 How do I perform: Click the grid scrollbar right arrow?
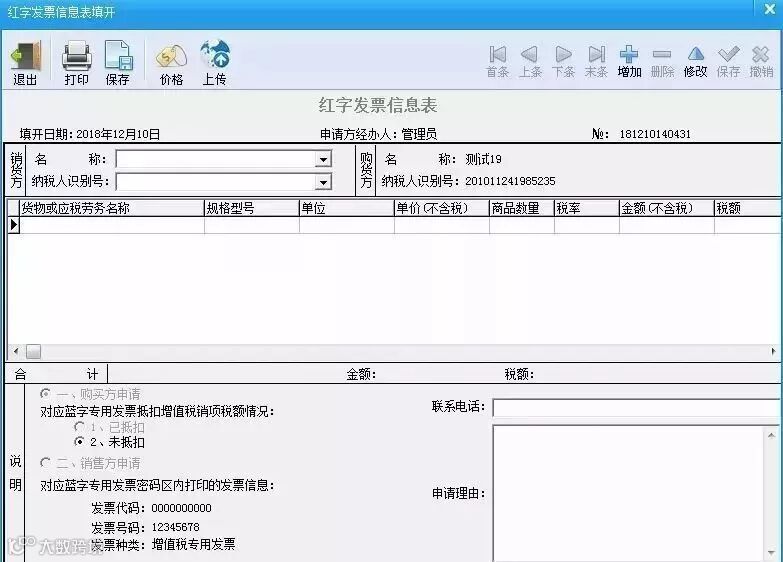pyautogui.click(x=773, y=352)
